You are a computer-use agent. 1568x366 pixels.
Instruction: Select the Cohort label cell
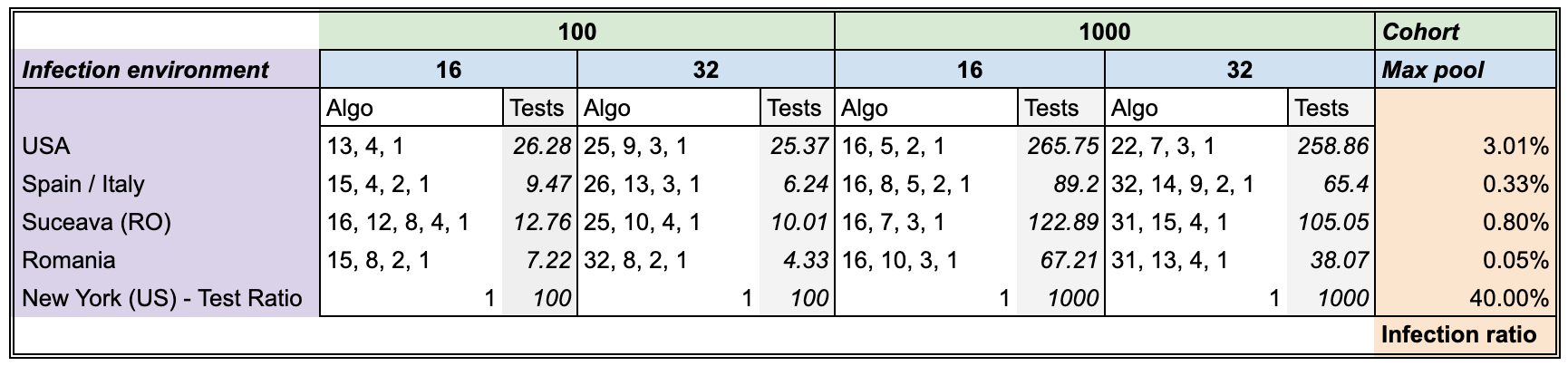click(1465, 32)
